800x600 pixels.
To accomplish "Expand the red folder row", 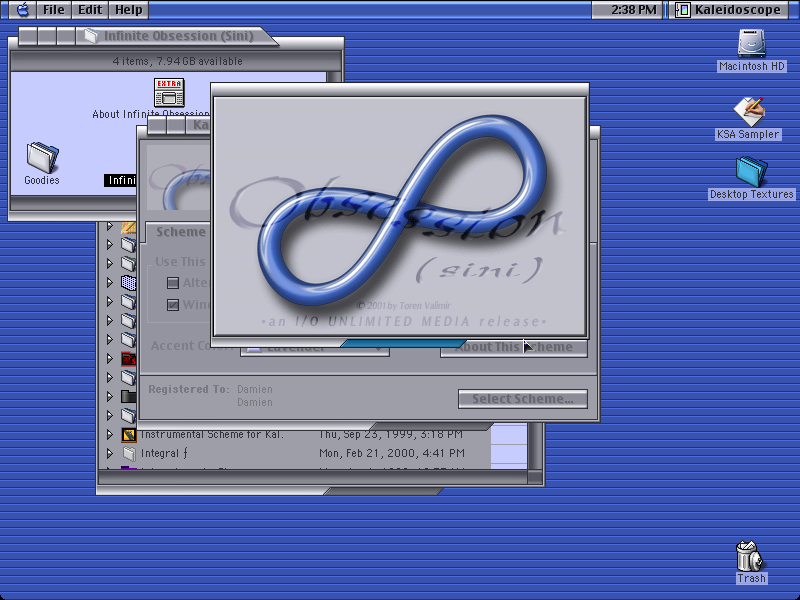I will [x=110, y=359].
